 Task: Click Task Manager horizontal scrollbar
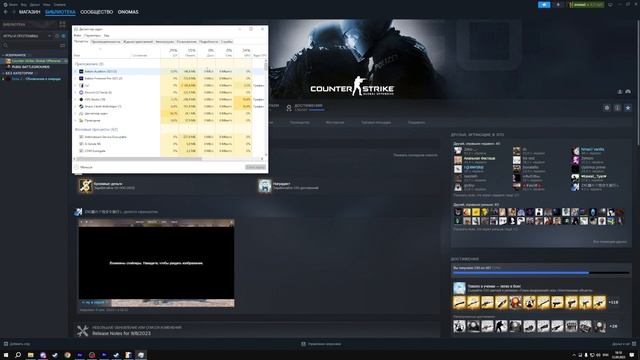[x=139, y=159]
